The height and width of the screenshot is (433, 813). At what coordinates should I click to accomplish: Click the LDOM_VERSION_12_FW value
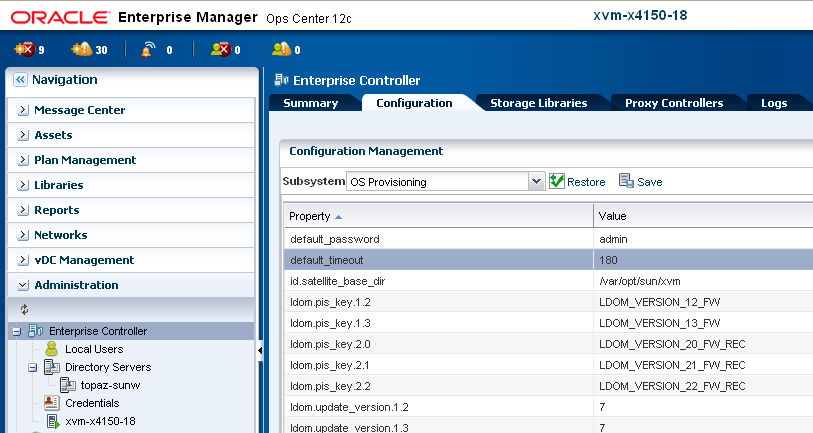pos(660,302)
